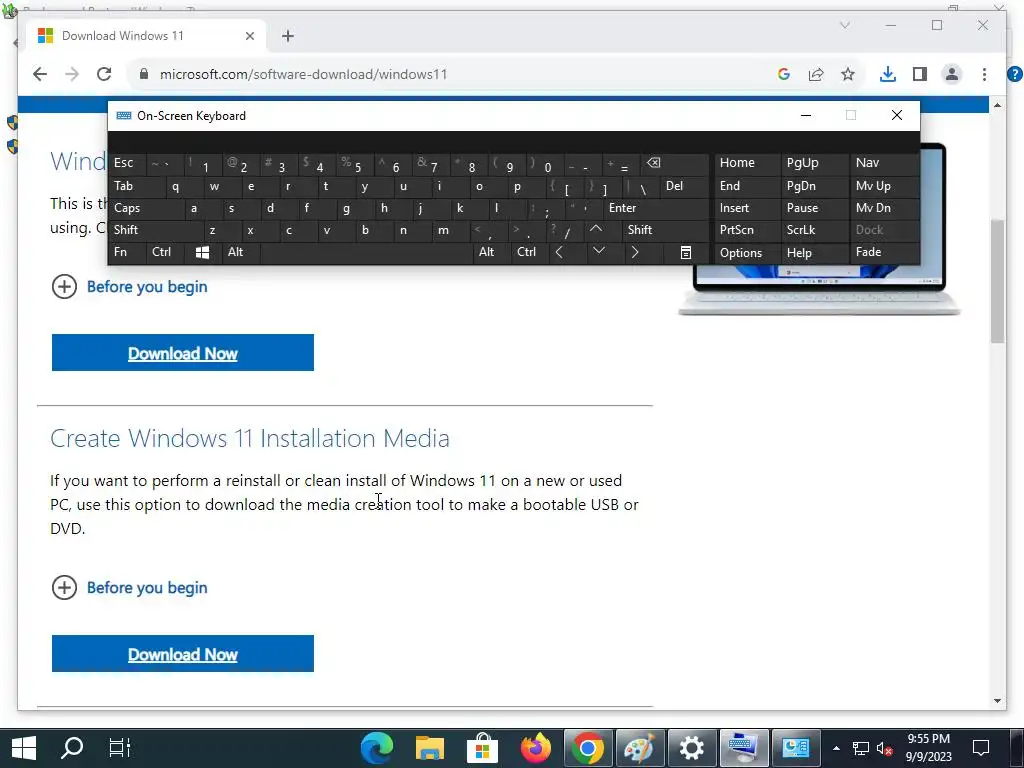
Task: Open a new Chrome tab
Action: pos(288,36)
